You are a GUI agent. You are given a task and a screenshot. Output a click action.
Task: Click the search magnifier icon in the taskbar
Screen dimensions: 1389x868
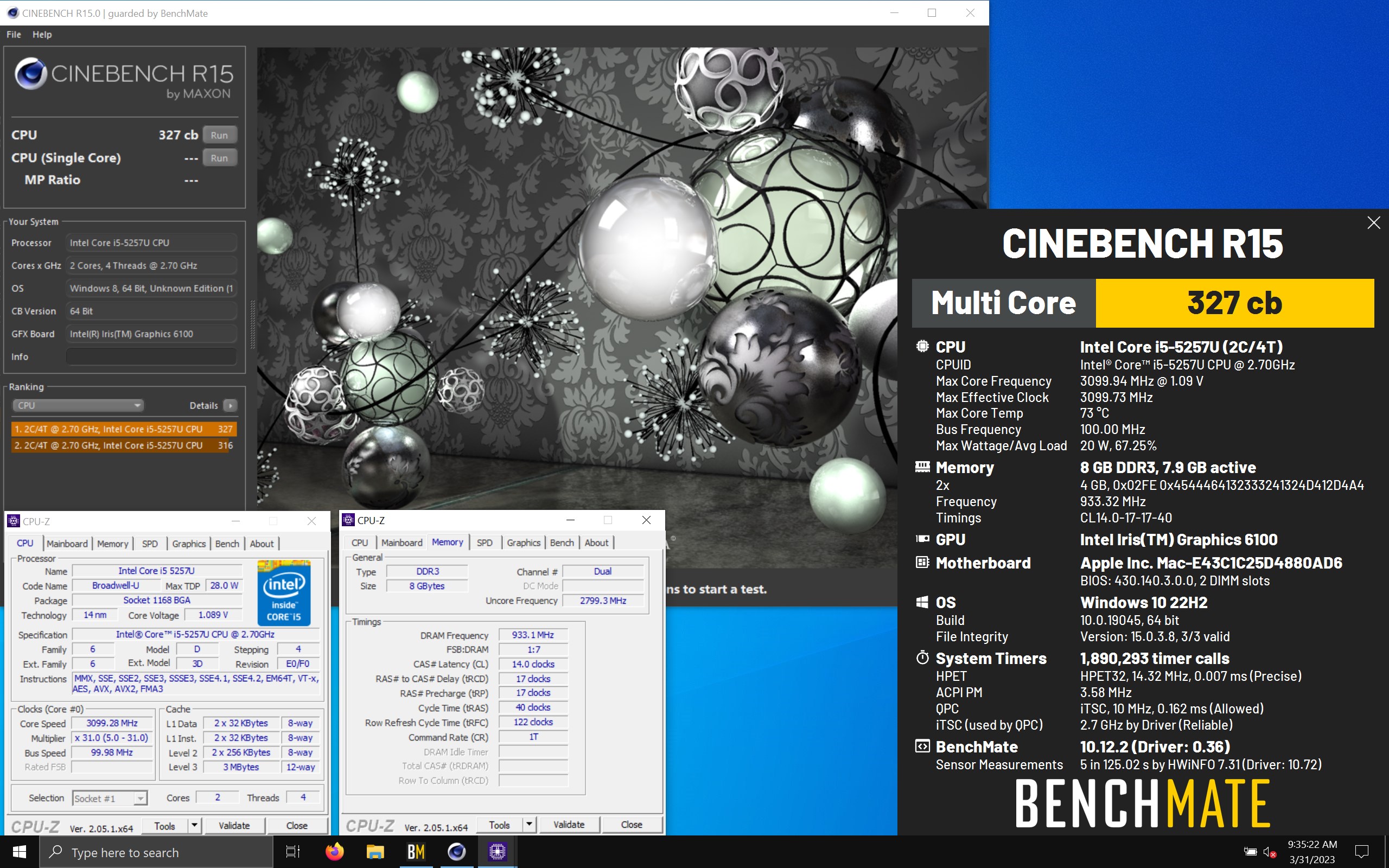[55, 852]
